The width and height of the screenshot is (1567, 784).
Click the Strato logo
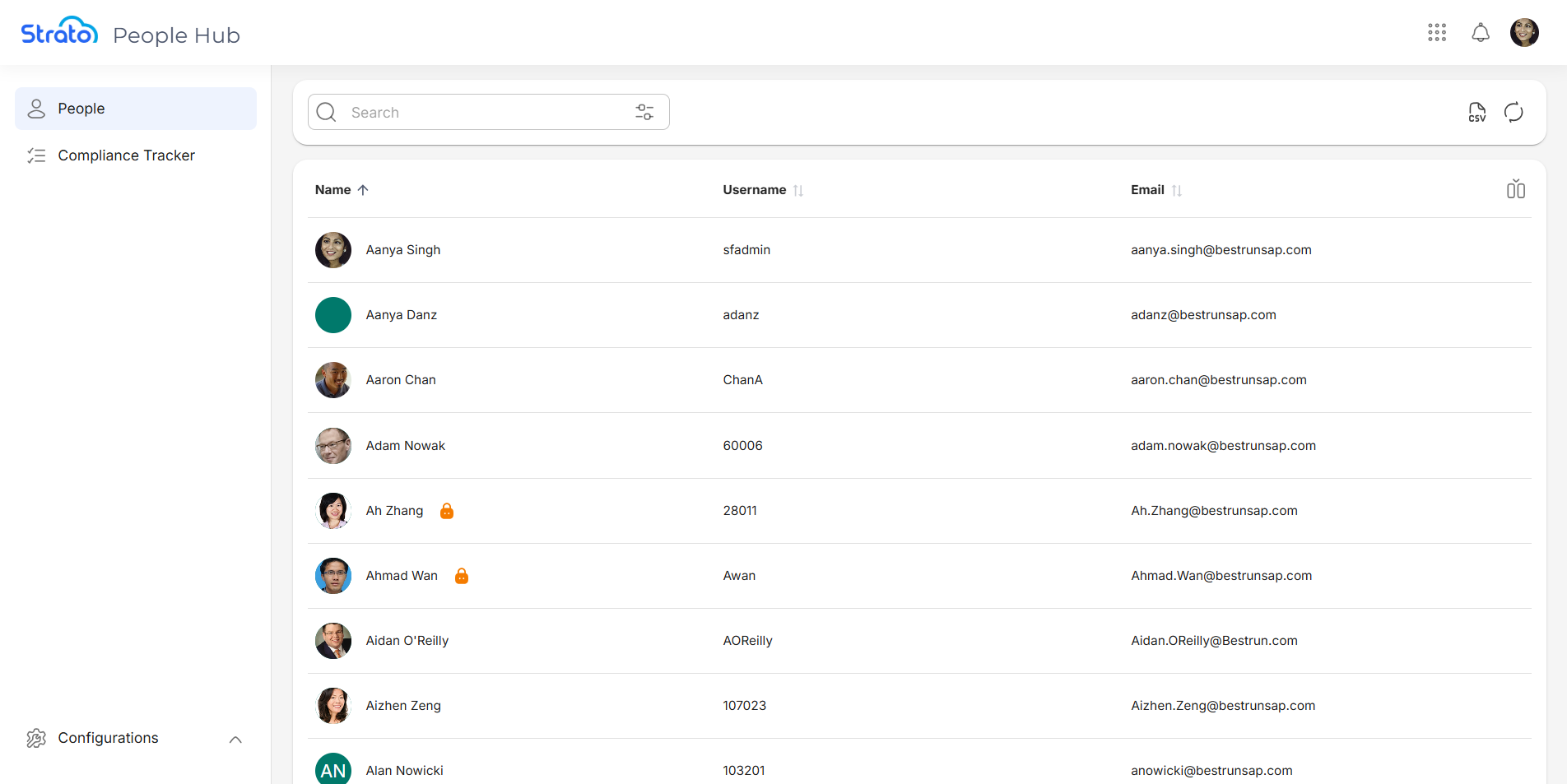(x=59, y=32)
